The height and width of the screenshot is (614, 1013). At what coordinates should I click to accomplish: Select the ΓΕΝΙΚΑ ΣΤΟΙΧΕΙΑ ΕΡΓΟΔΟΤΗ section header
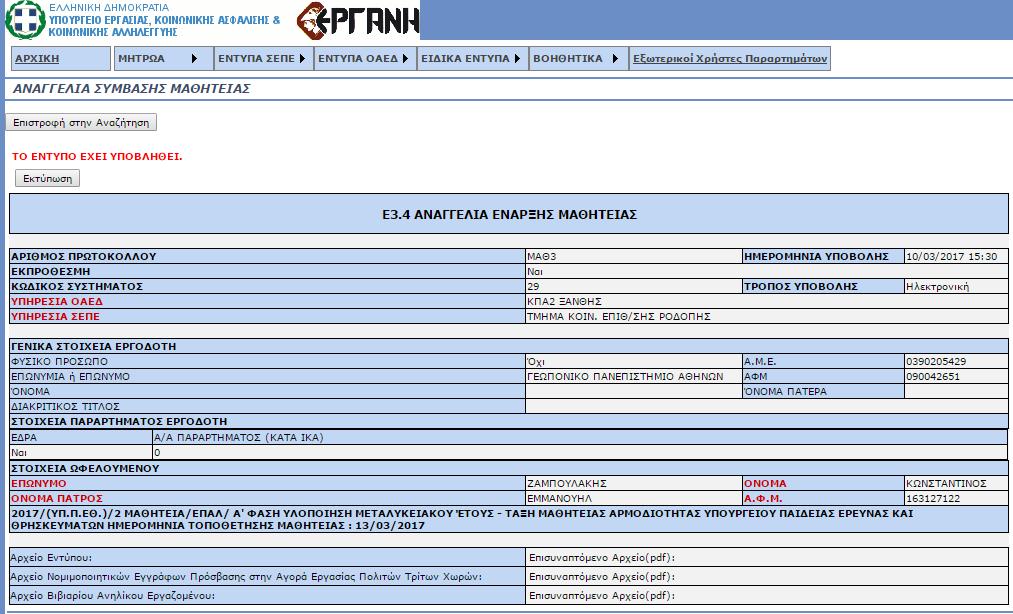(x=94, y=346)
